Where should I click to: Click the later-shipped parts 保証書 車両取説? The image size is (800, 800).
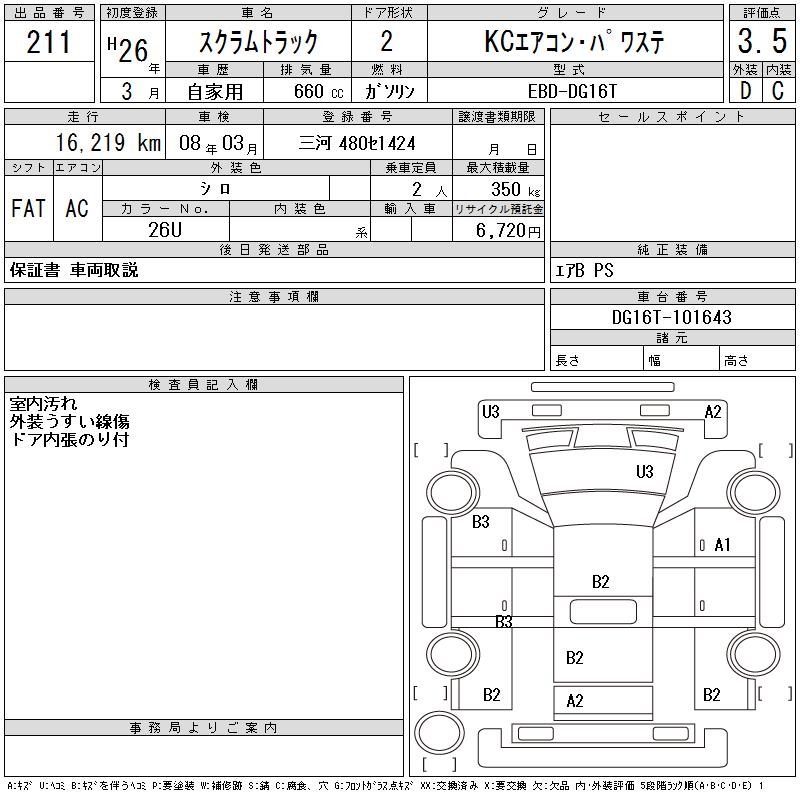pos(74,270)
